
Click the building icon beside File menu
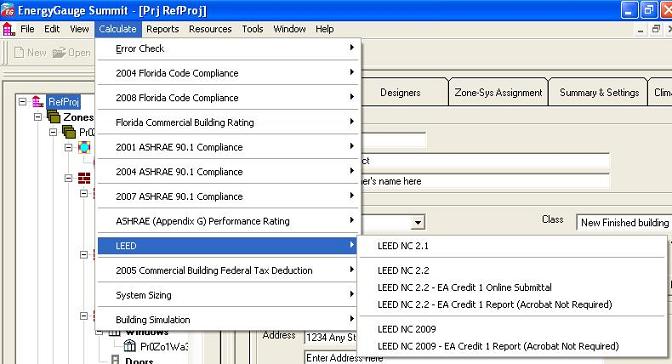click(8, 29)
